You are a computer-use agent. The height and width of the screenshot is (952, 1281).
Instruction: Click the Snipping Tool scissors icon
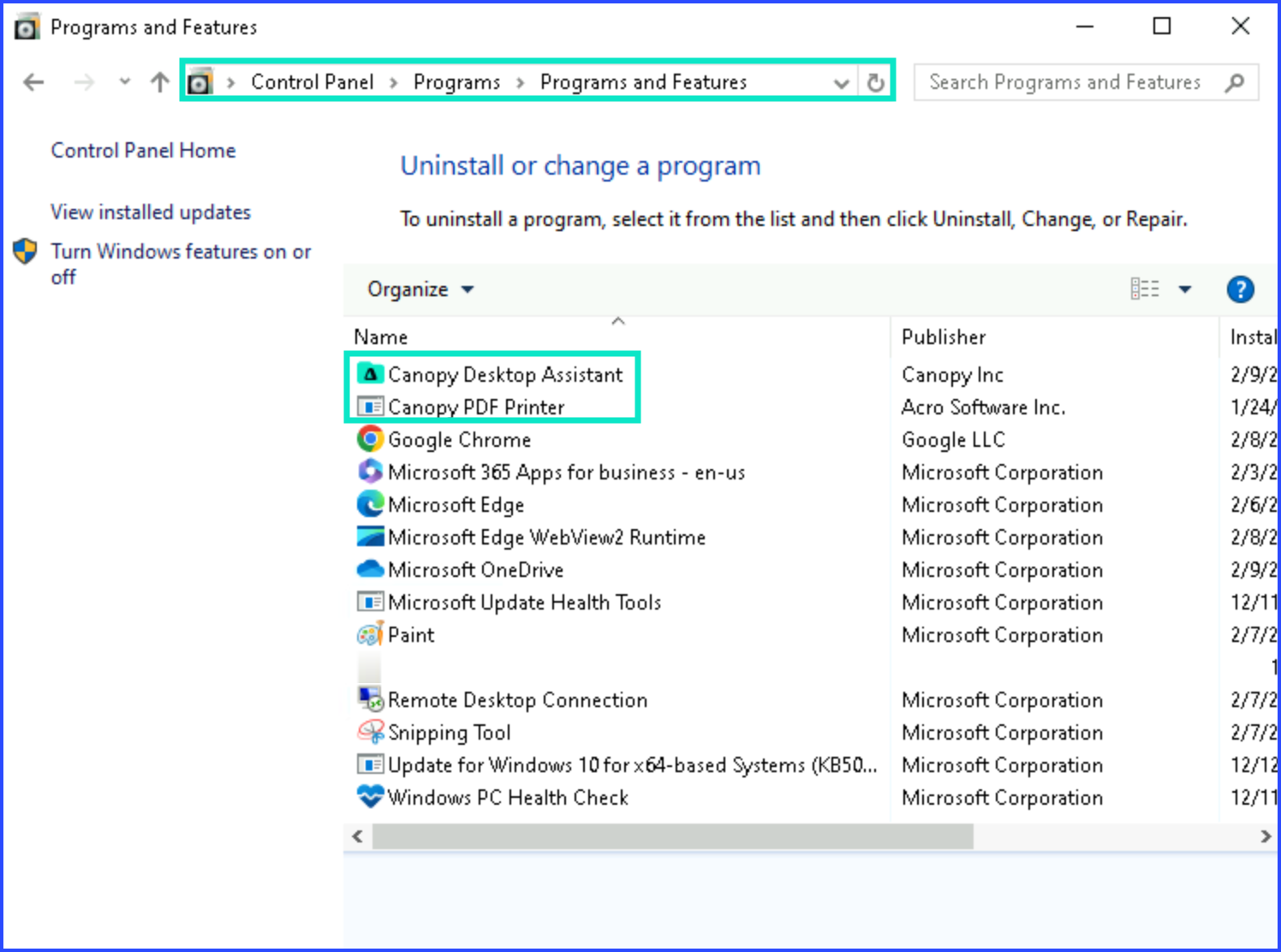point(370,732)
